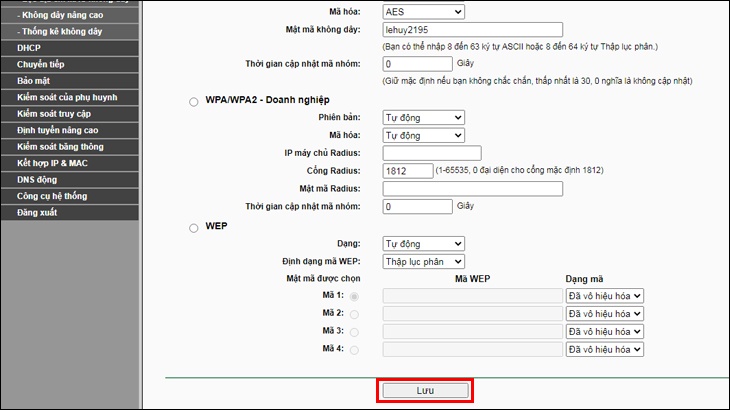Open the Dạng dropdown in WEP section

pos(424,244)
